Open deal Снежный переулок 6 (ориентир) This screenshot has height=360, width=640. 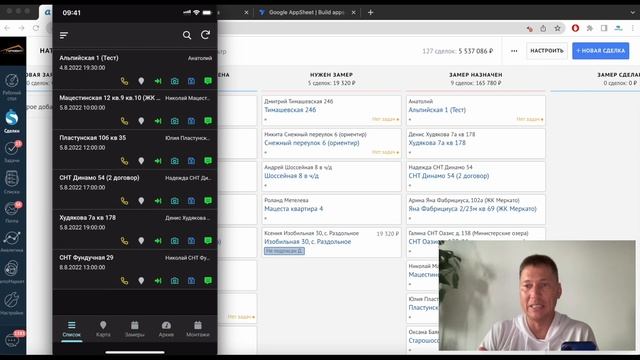tap(312, 143)
